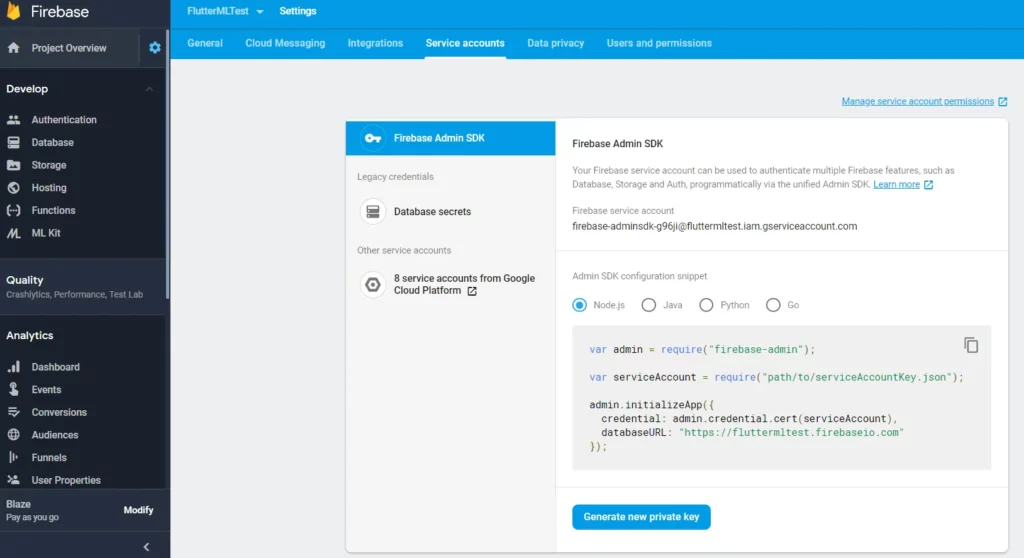Click the Admin SDK configuration snippet label
1024x558 pixels.
pyautogui.click(x=639, y=276)
